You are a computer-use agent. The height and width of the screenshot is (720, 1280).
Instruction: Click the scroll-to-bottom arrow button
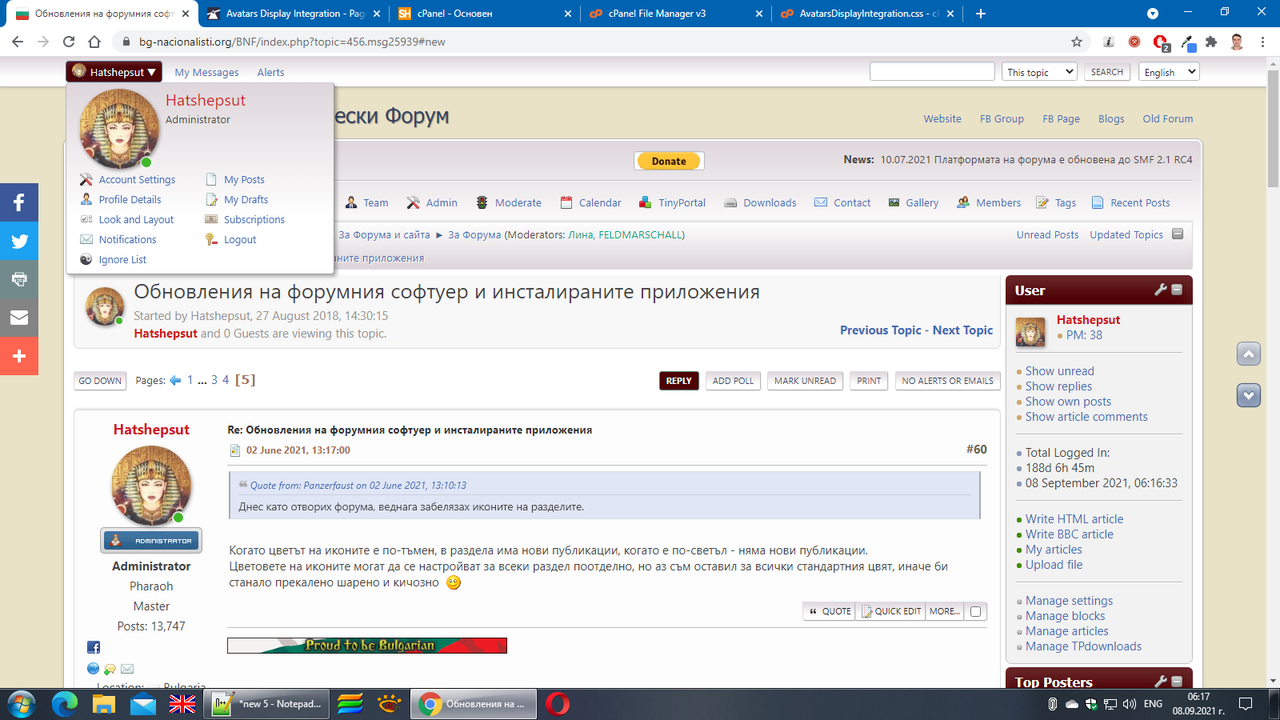tap(1248, 396)
